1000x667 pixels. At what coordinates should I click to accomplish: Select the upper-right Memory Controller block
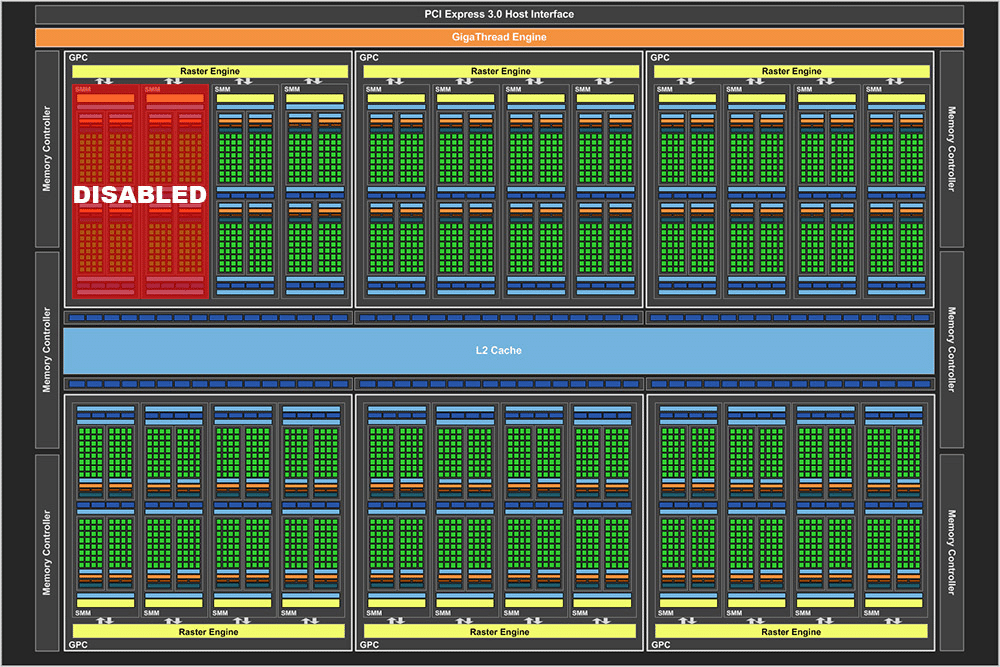[x=951, y=149]
